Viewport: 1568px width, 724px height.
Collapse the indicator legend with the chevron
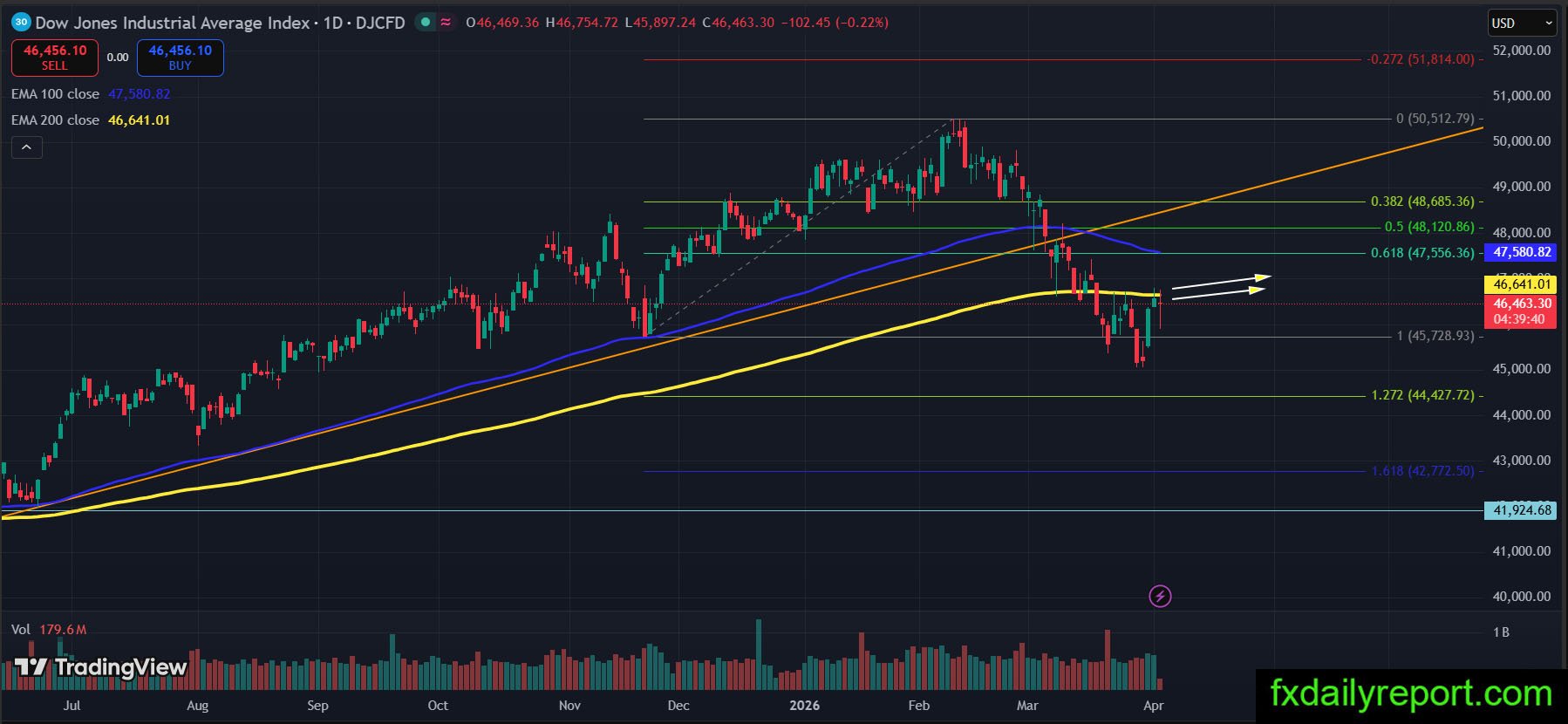point(27,147)
